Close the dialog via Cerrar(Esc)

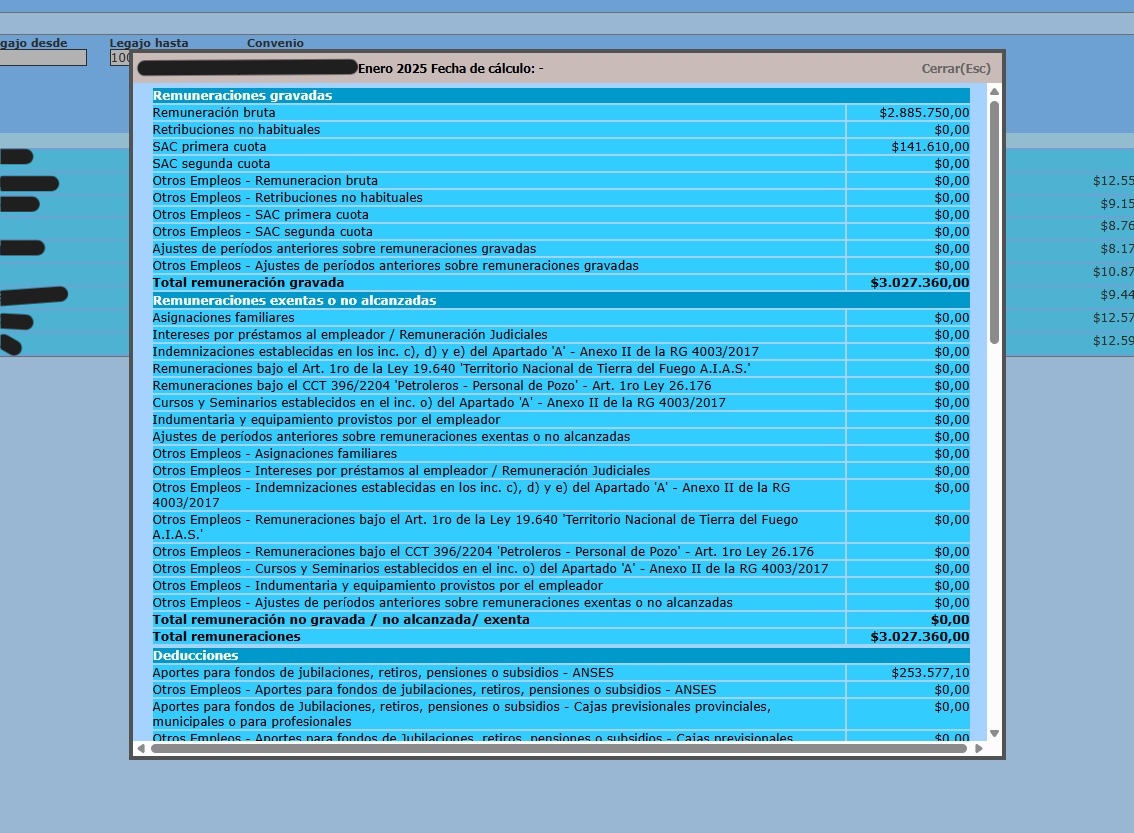click(955, 69)
